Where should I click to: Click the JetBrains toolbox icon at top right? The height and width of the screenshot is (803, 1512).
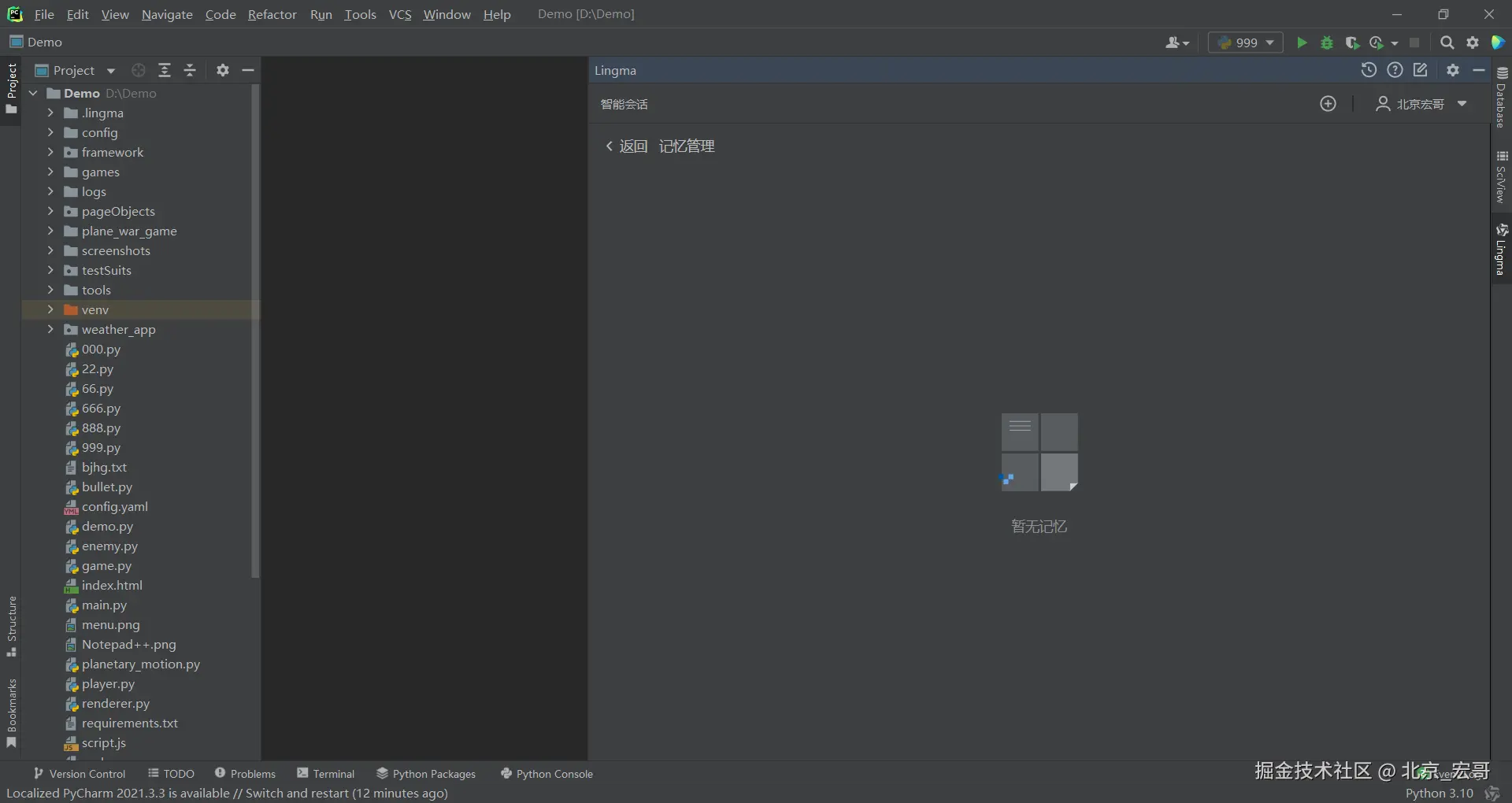[x=1498, y=43]
